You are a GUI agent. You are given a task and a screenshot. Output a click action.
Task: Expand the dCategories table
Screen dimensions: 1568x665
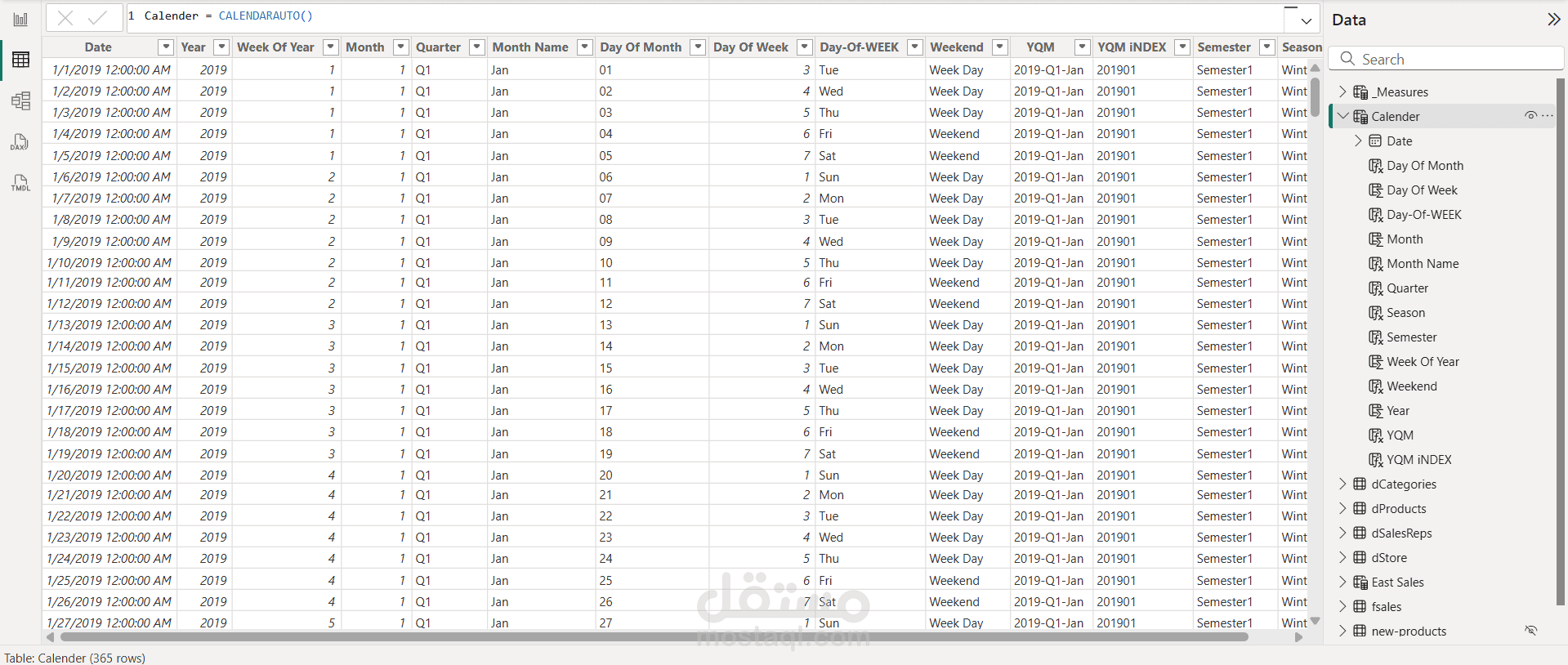pyautogui.click(x=1342, y=484)
